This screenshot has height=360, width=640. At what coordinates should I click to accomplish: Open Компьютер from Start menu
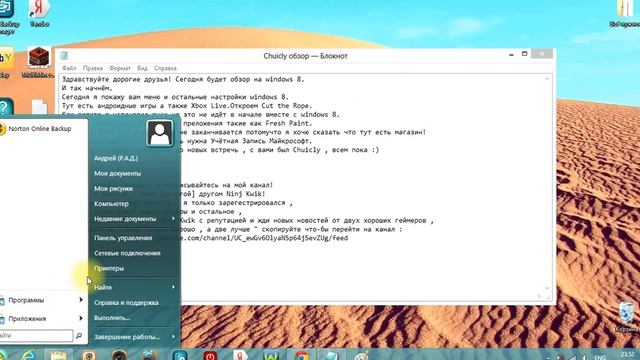(111, 204)
